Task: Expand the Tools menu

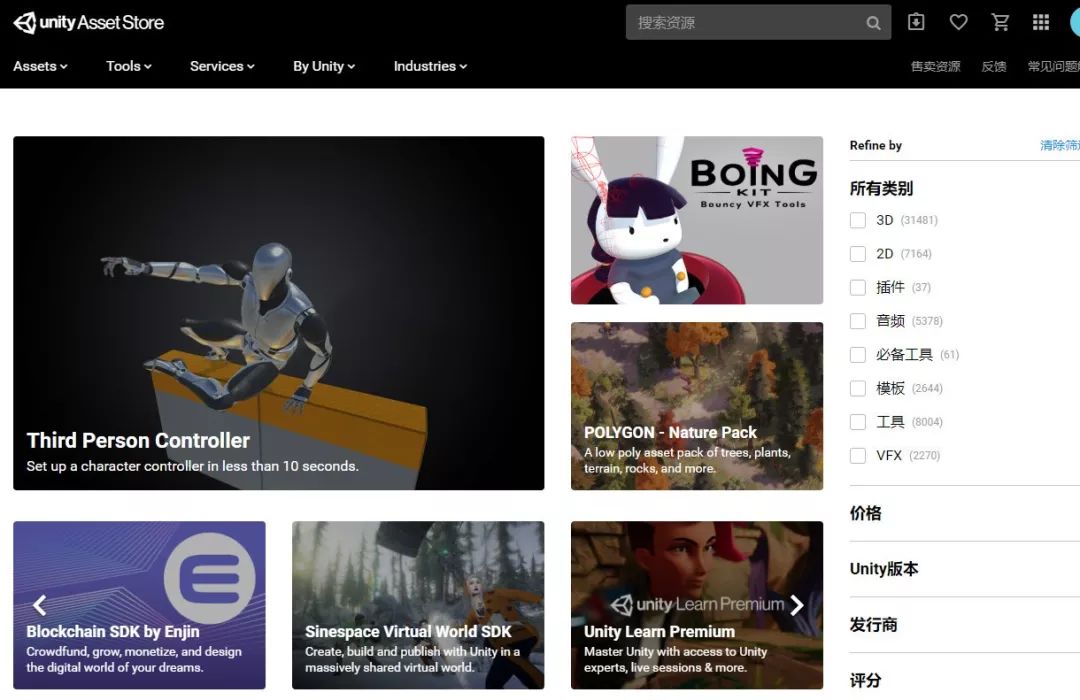Action: [128, 66]
